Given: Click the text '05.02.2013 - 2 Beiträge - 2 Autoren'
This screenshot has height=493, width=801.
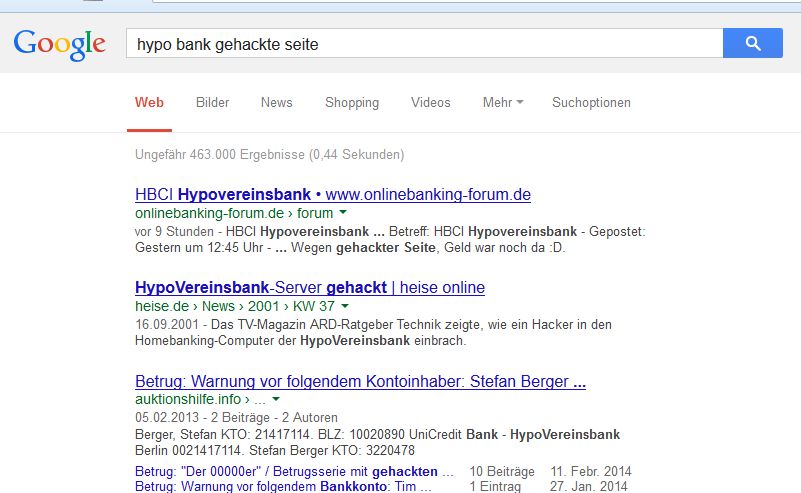Looking at the screenshot, I should tap(236, 417).
